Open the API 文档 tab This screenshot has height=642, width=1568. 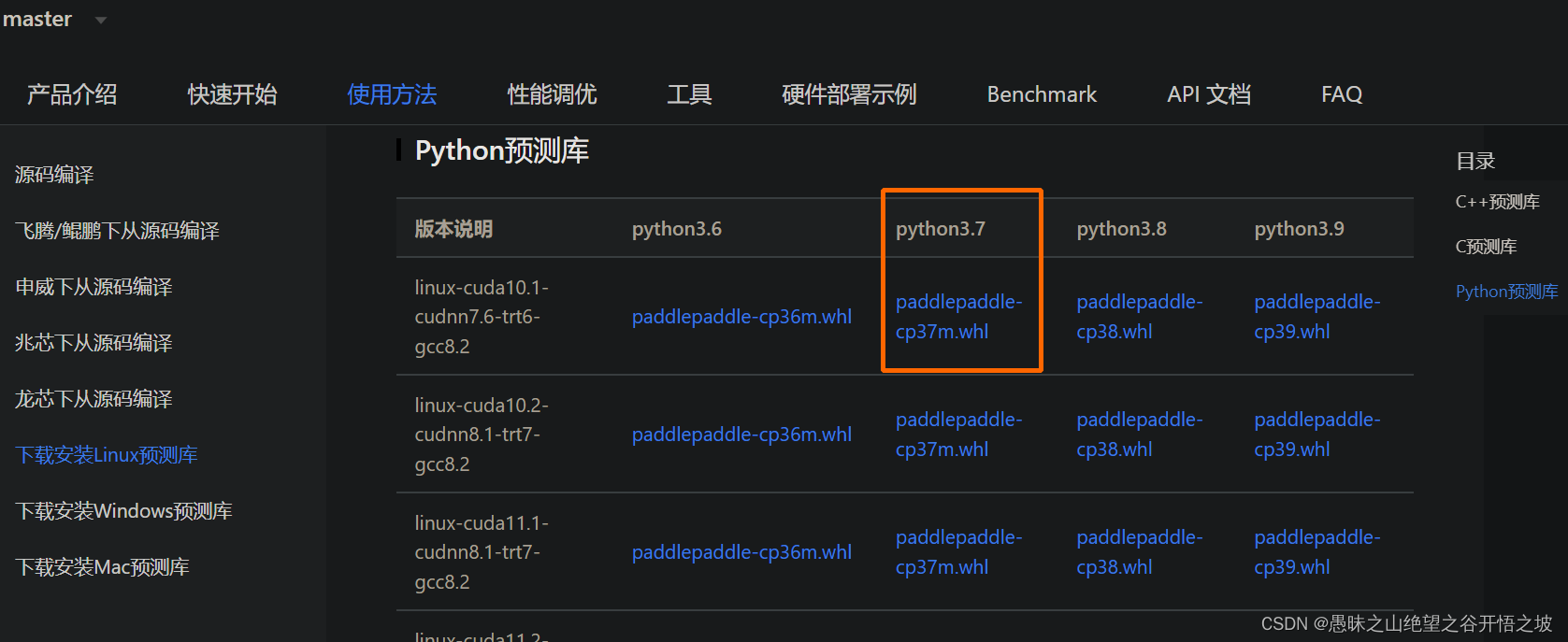tap(1209, 94)
